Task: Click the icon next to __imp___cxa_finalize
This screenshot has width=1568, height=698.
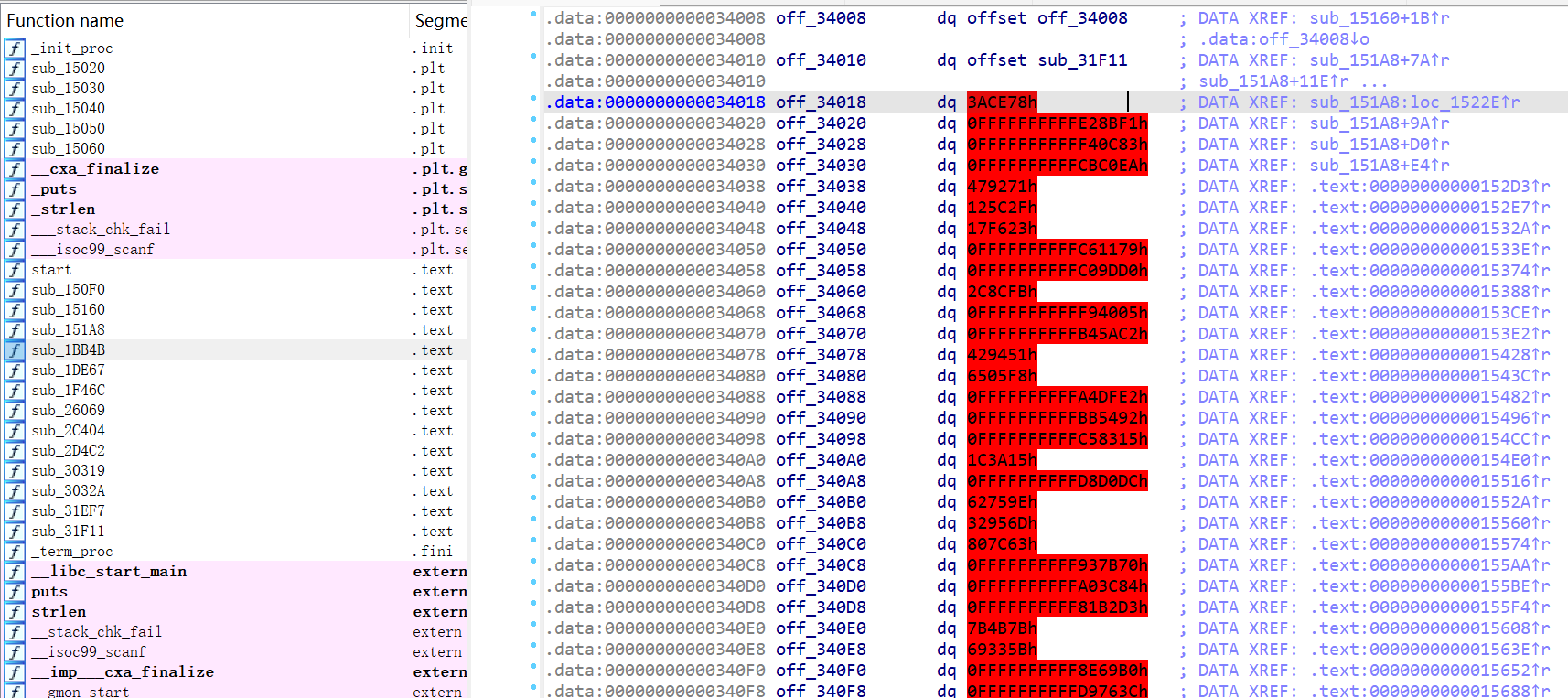Action: click(15, 672)
